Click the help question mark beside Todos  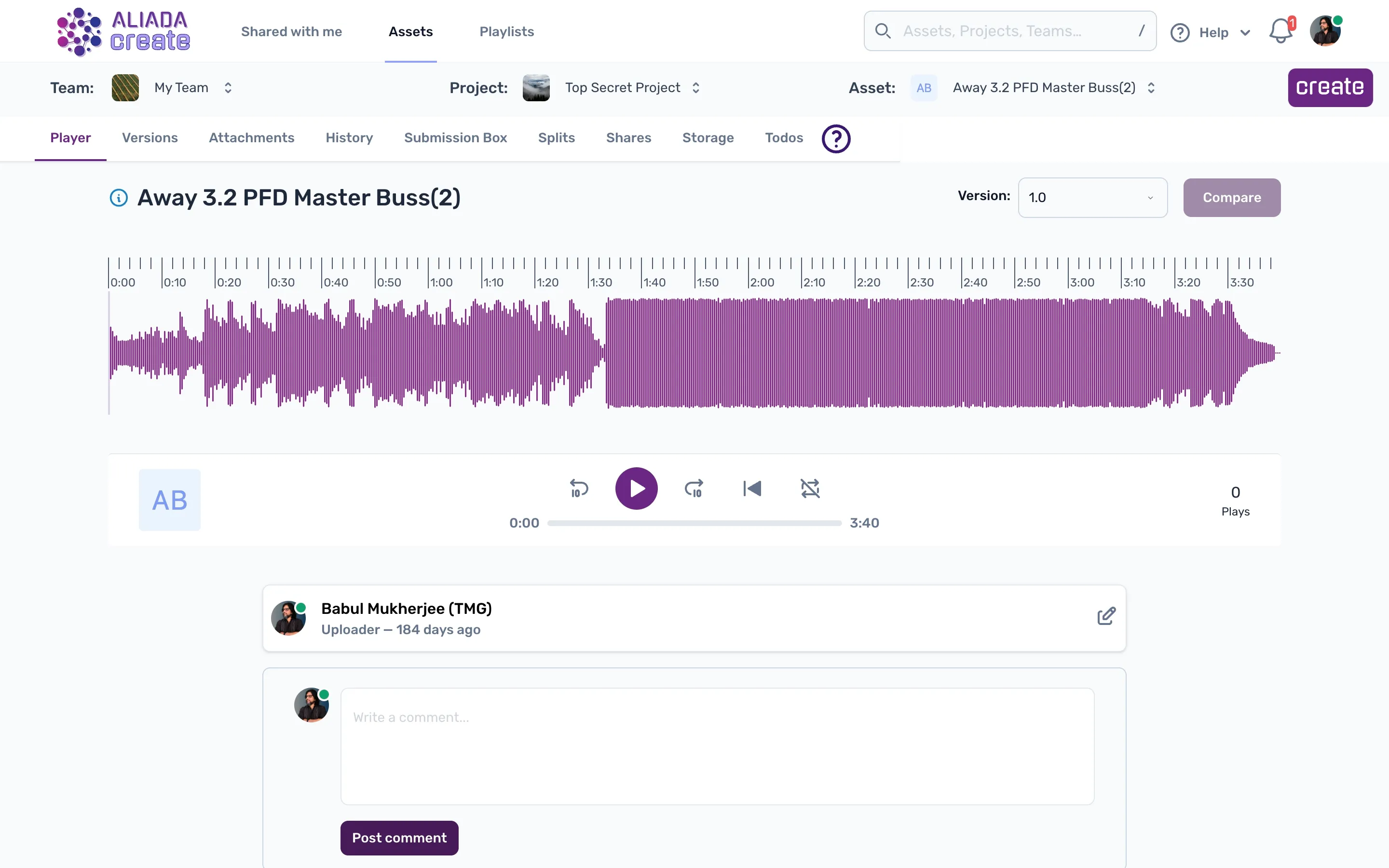pyautogui.click(x=835, y=138)
